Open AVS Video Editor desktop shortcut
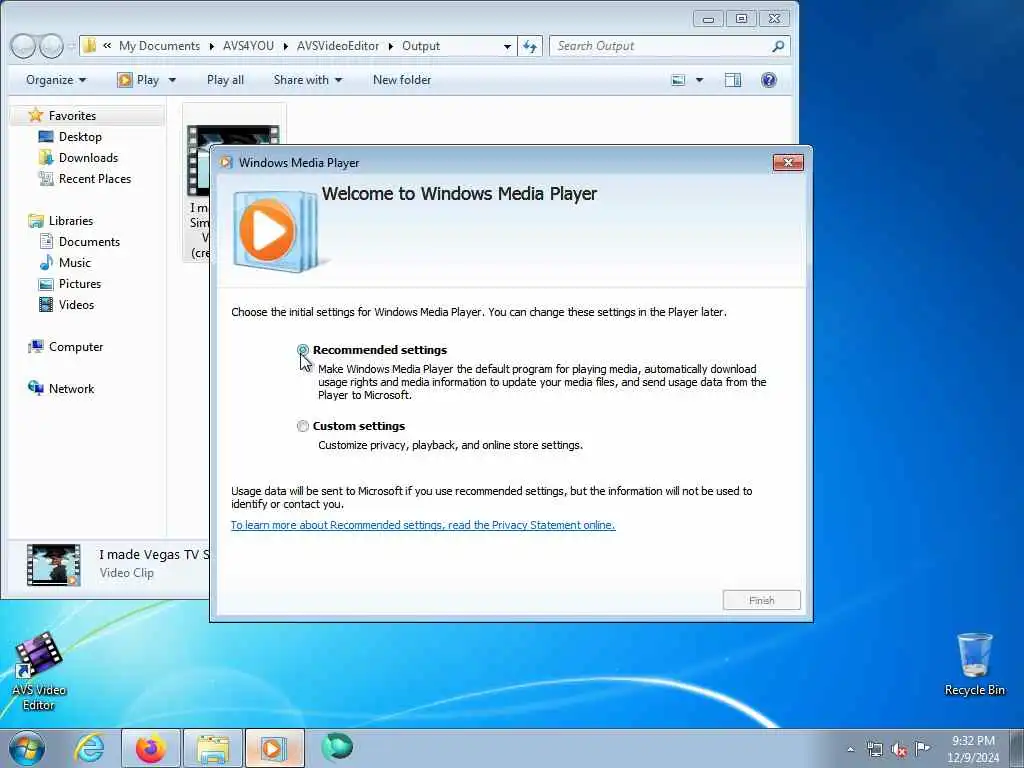Screen dimensions: 1024x768 click(x=39, y=671)
